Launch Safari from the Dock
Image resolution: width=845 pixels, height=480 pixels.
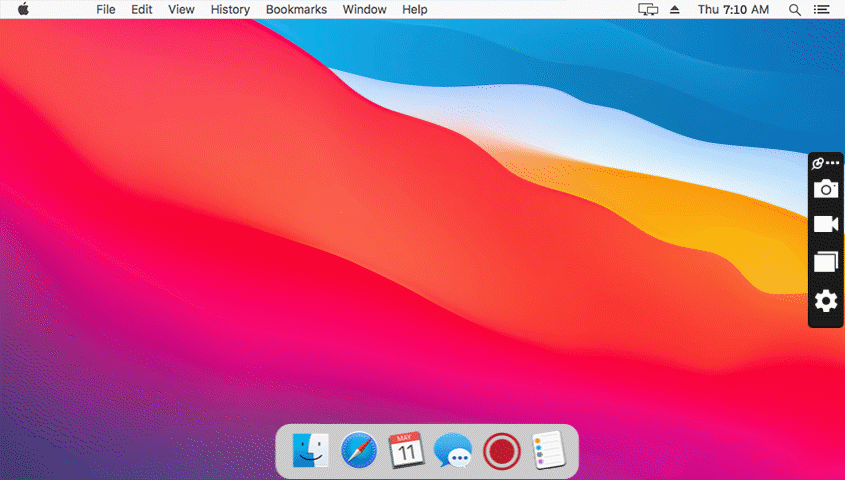tap(358, 451)
